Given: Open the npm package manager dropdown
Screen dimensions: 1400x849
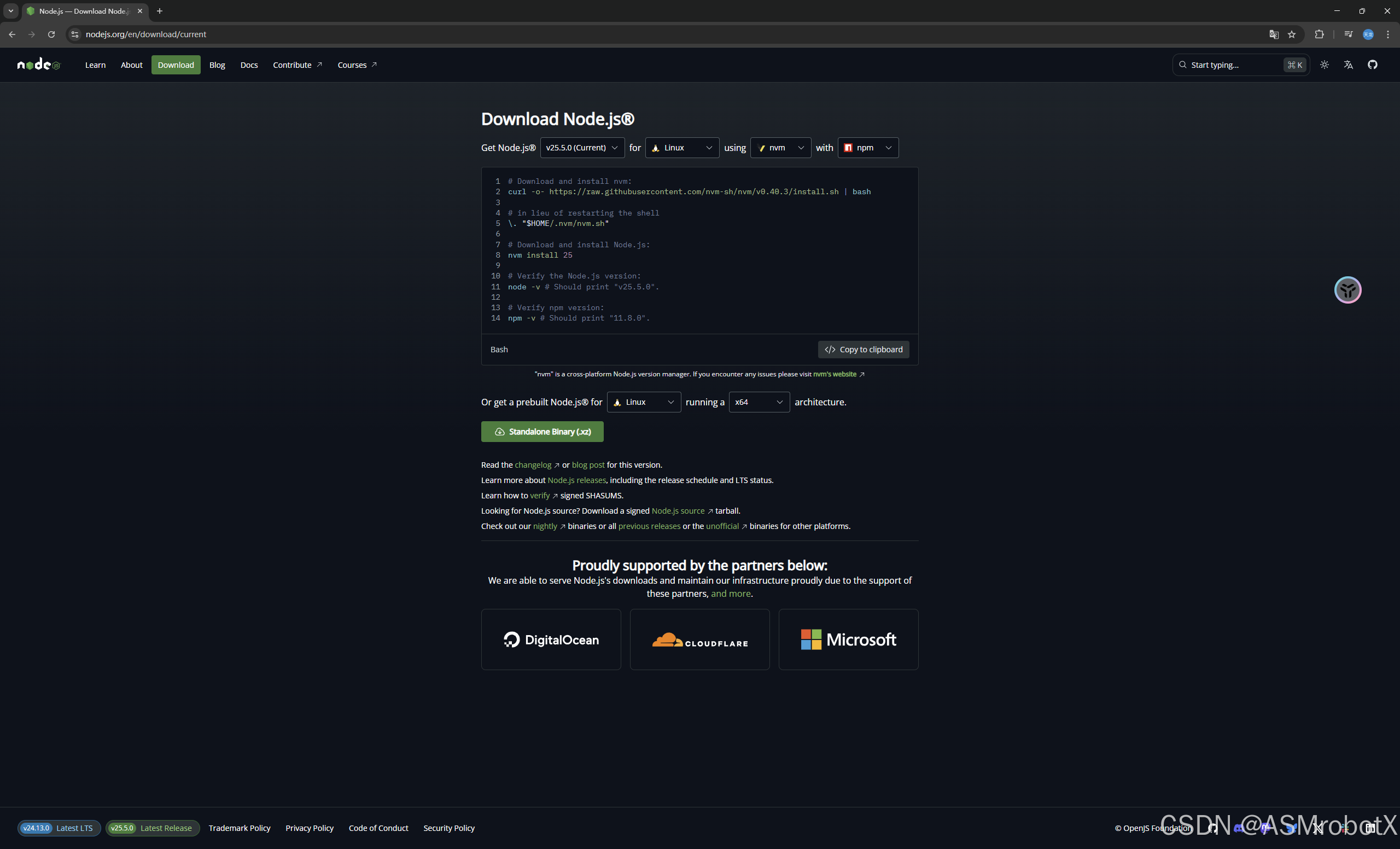Looking at the screenshot, I should click(x=867, y=148).
